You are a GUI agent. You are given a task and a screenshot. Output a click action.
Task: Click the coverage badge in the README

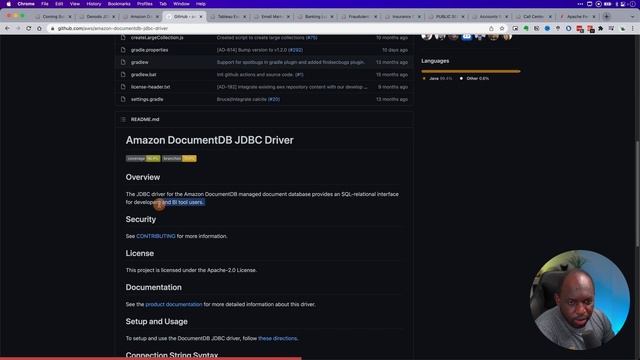point(143,158)
